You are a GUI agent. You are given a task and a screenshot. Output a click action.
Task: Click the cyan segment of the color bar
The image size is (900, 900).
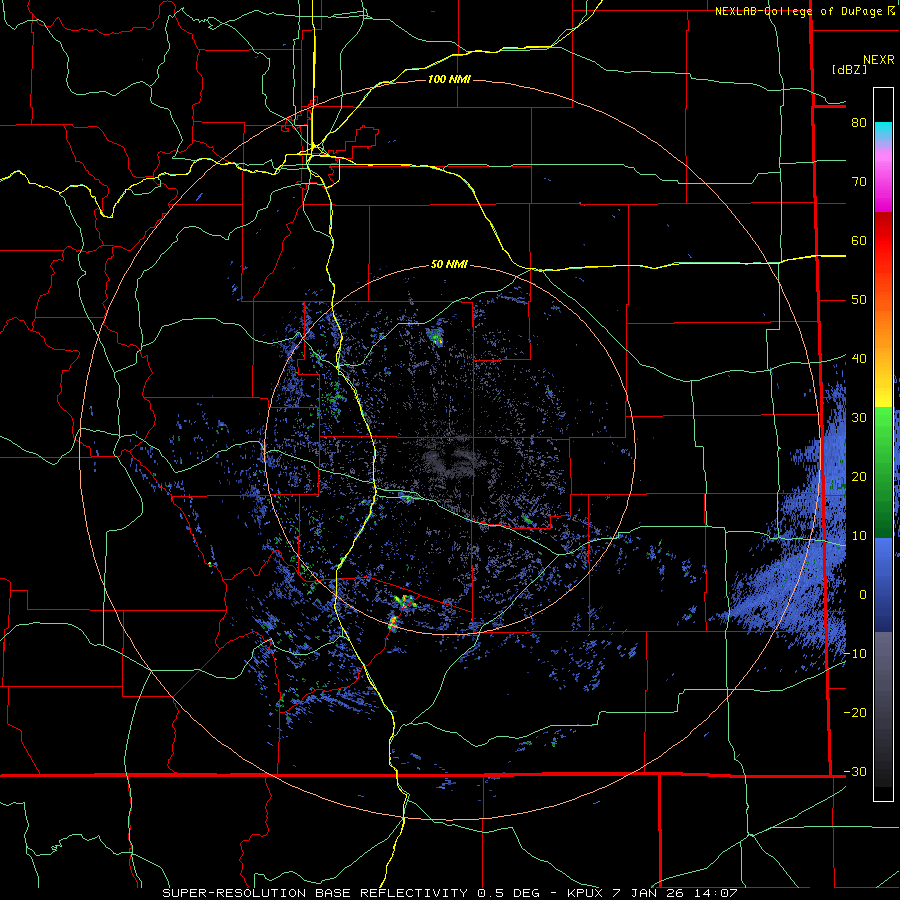click(x=883, y=130)
